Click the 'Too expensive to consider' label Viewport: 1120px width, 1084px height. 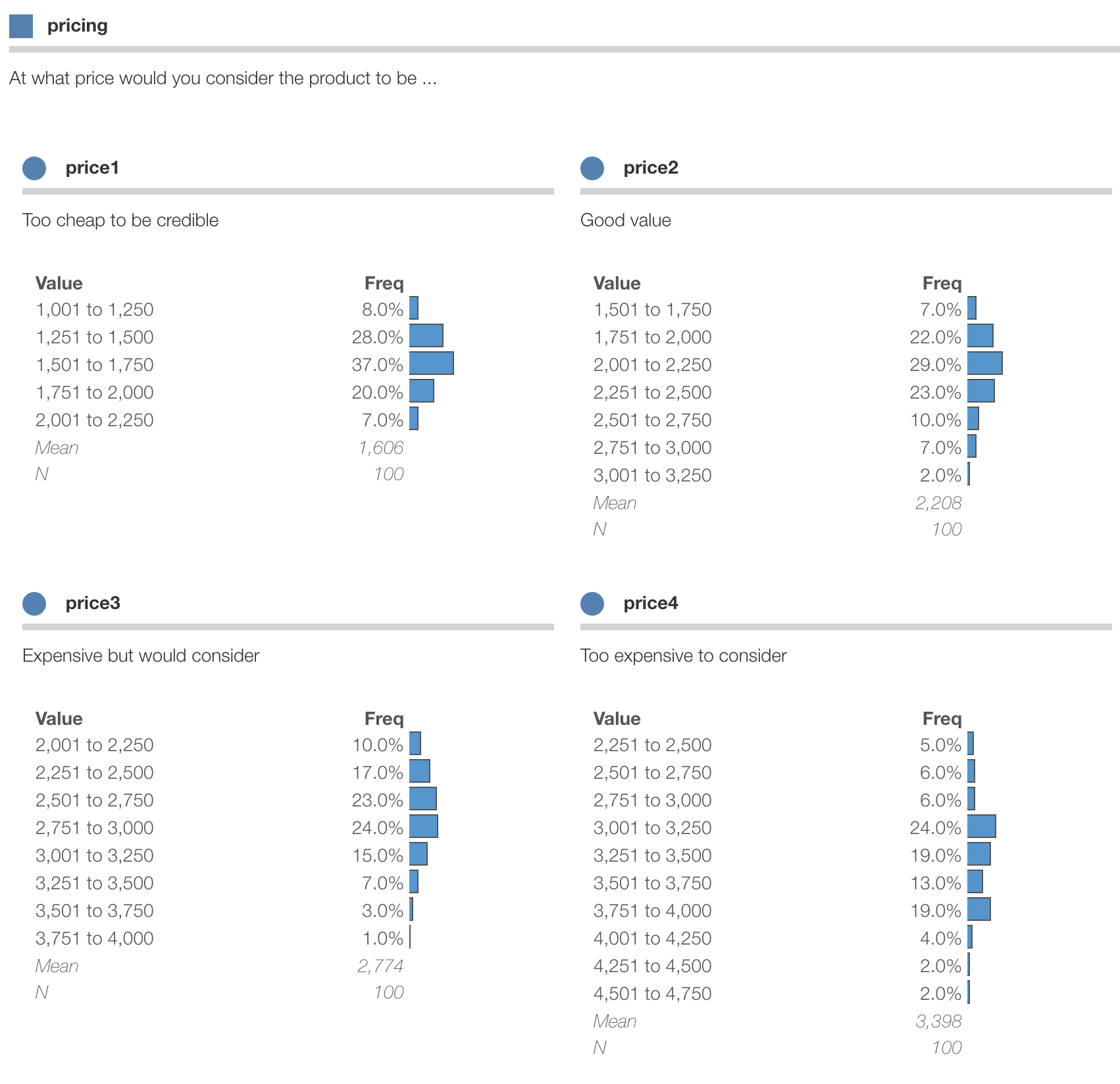683,656
